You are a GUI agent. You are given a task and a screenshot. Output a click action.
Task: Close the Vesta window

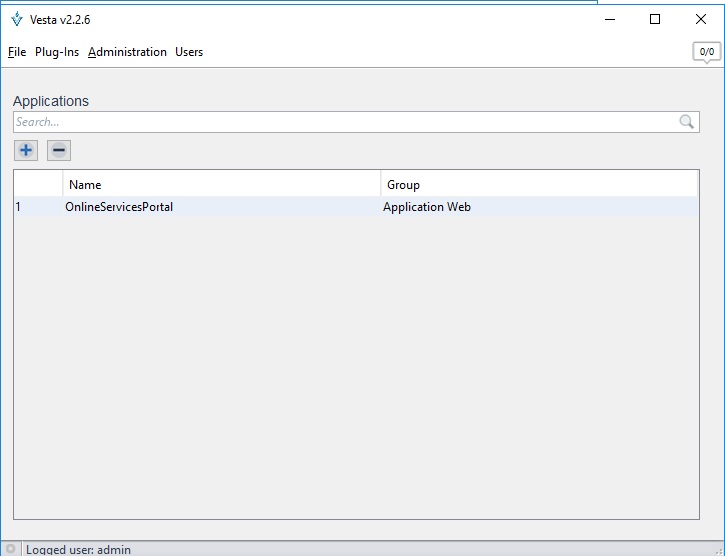click(701, 19)
